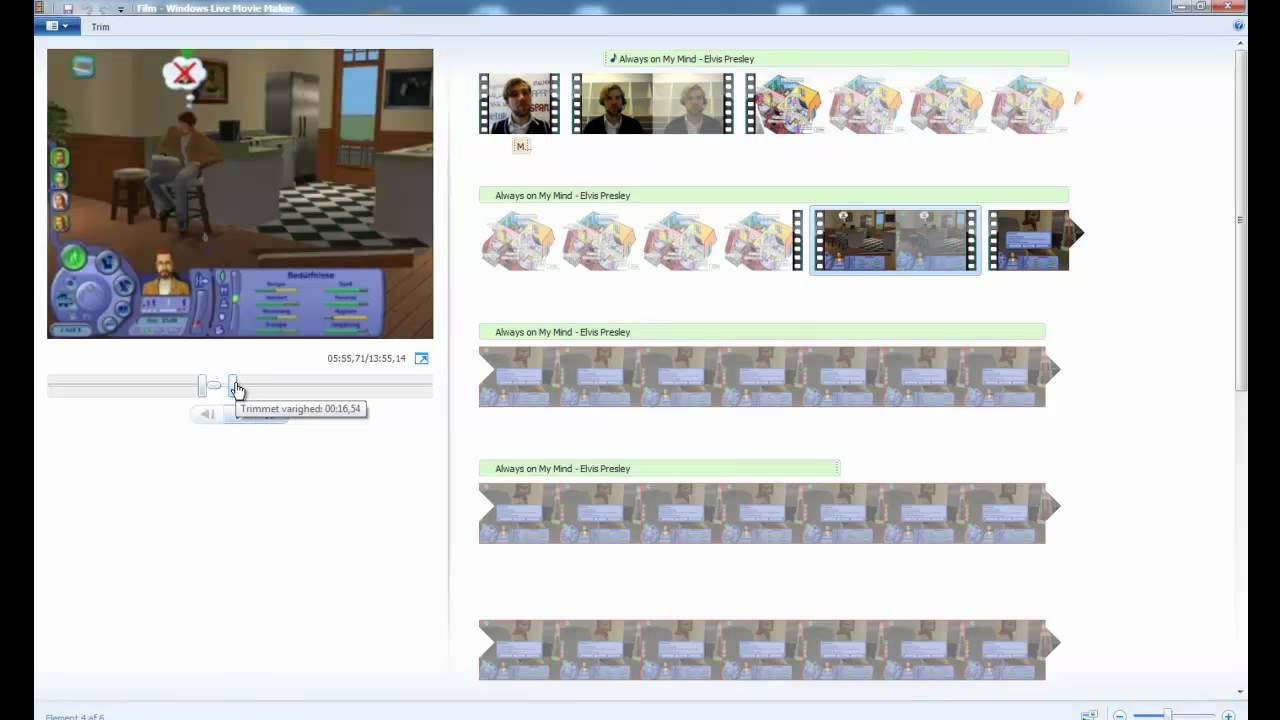Select the fifth row Sims clip strip
1280x720 pixels.
768,650
